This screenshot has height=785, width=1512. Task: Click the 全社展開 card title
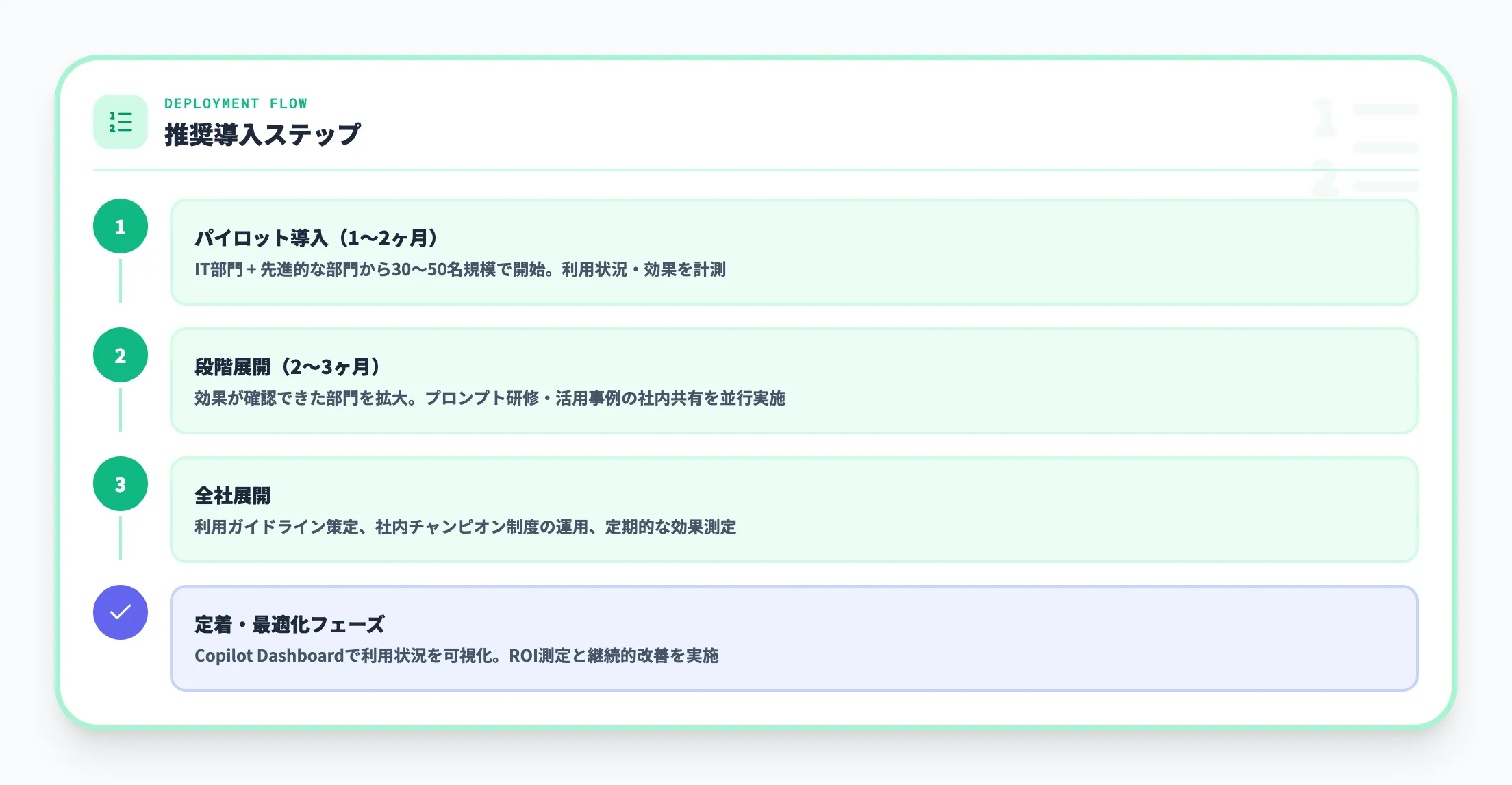[x=232, y=495]
